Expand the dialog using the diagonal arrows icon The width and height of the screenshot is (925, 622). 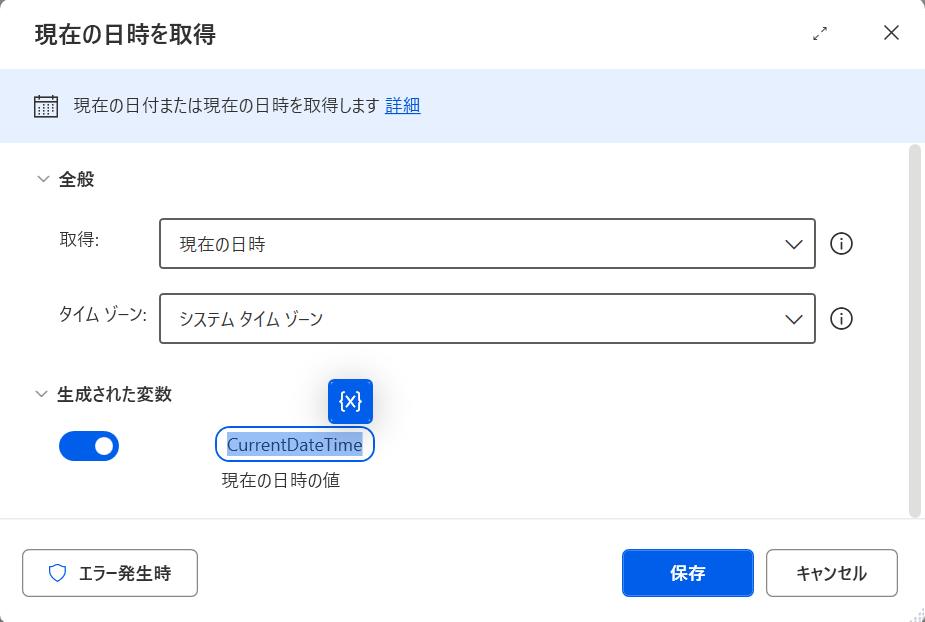click(820, 32)
